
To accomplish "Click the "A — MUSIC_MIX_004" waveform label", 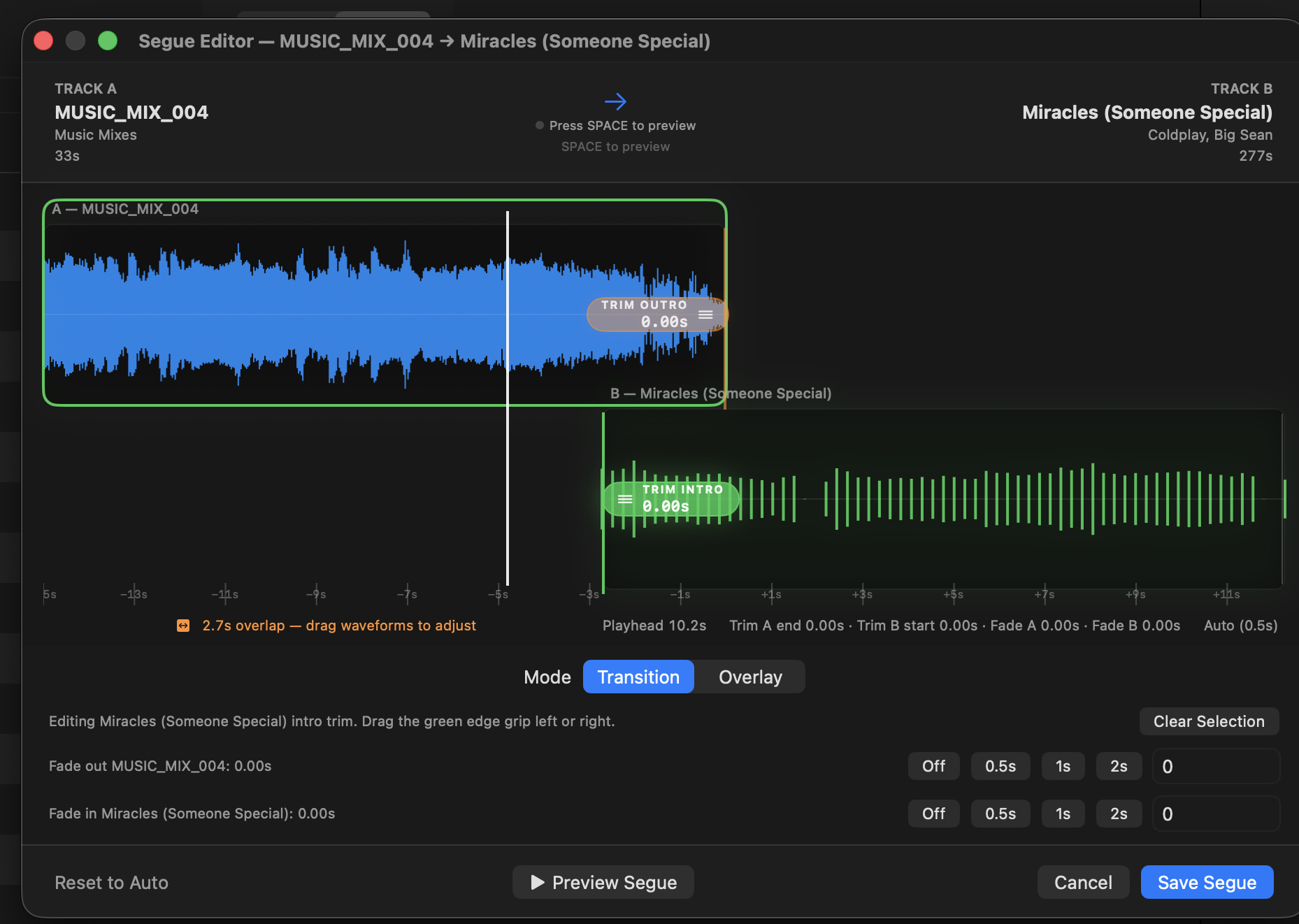I will coord(125,209).
